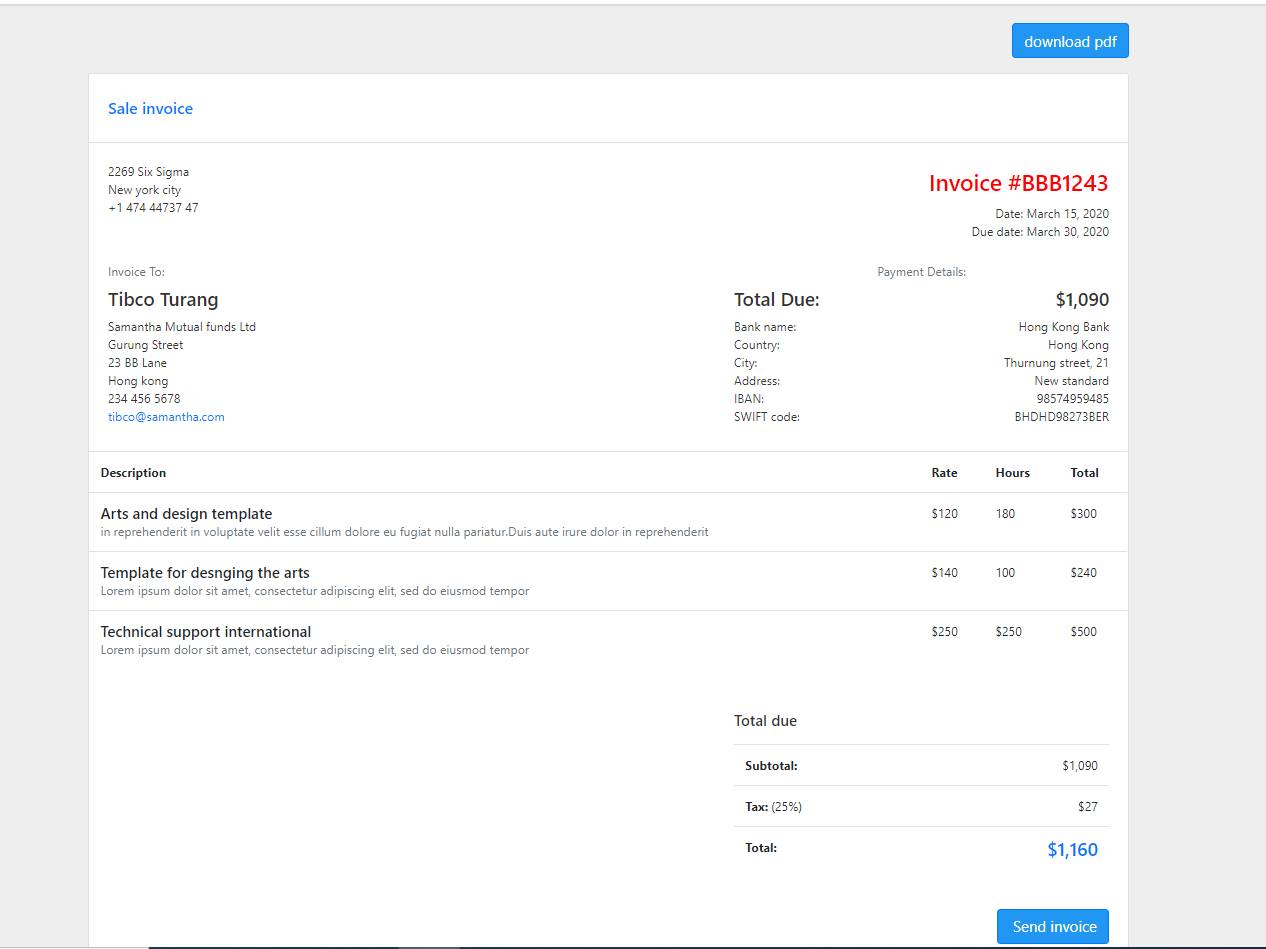Click the Send invoice button
1266x949 pixels.
[x=1053, y=926]
